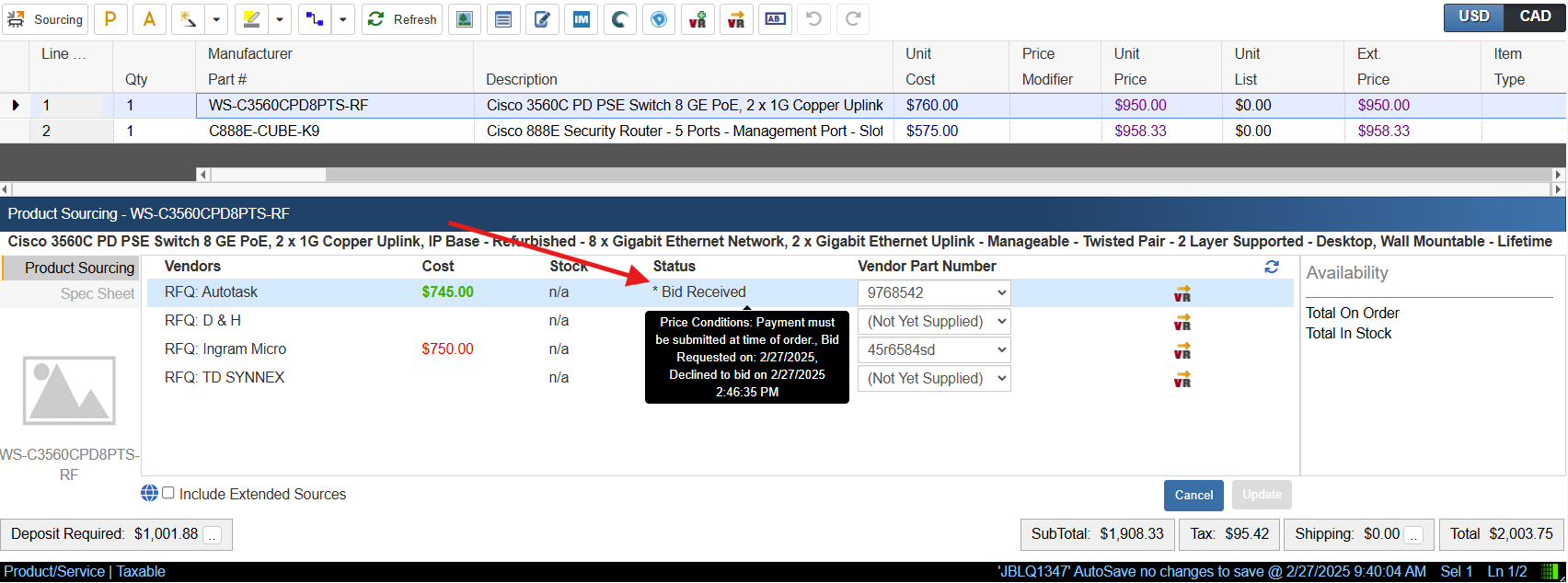This screenshot has height=583, width=1568.
Task: Switch currency to CAD
Action: click(1535, 17)
